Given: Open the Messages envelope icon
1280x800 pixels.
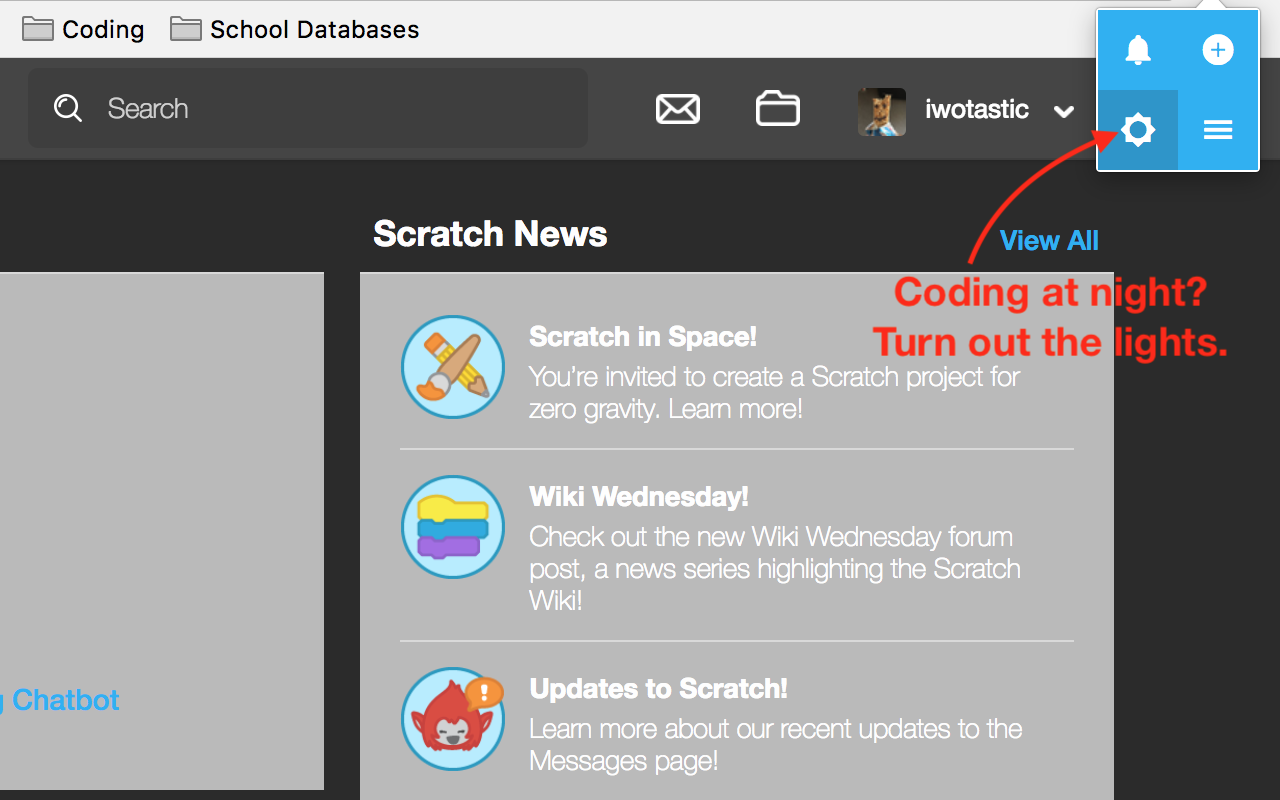Looking at the screenshot, I should click(x=678, y=109).
